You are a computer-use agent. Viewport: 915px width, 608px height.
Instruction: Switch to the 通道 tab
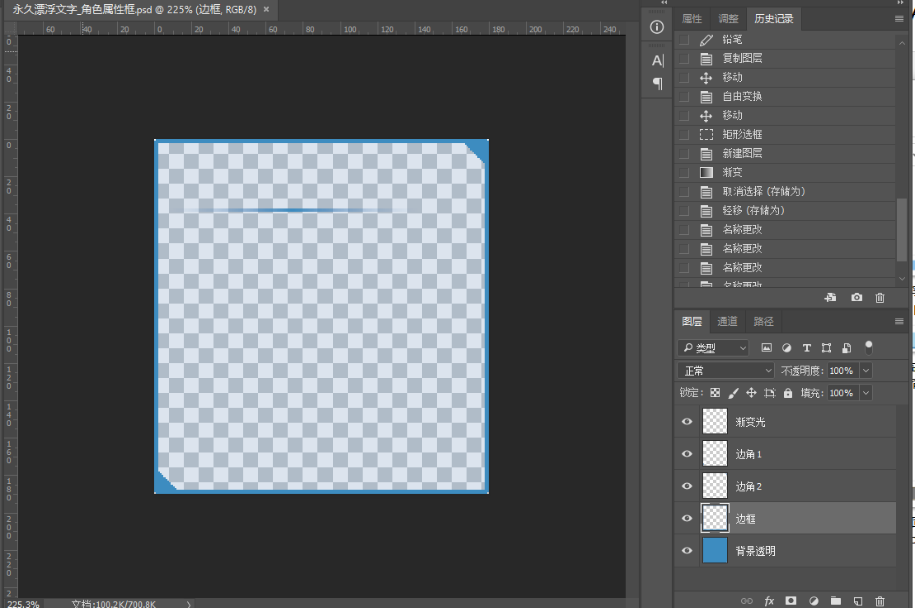(727, 322)
